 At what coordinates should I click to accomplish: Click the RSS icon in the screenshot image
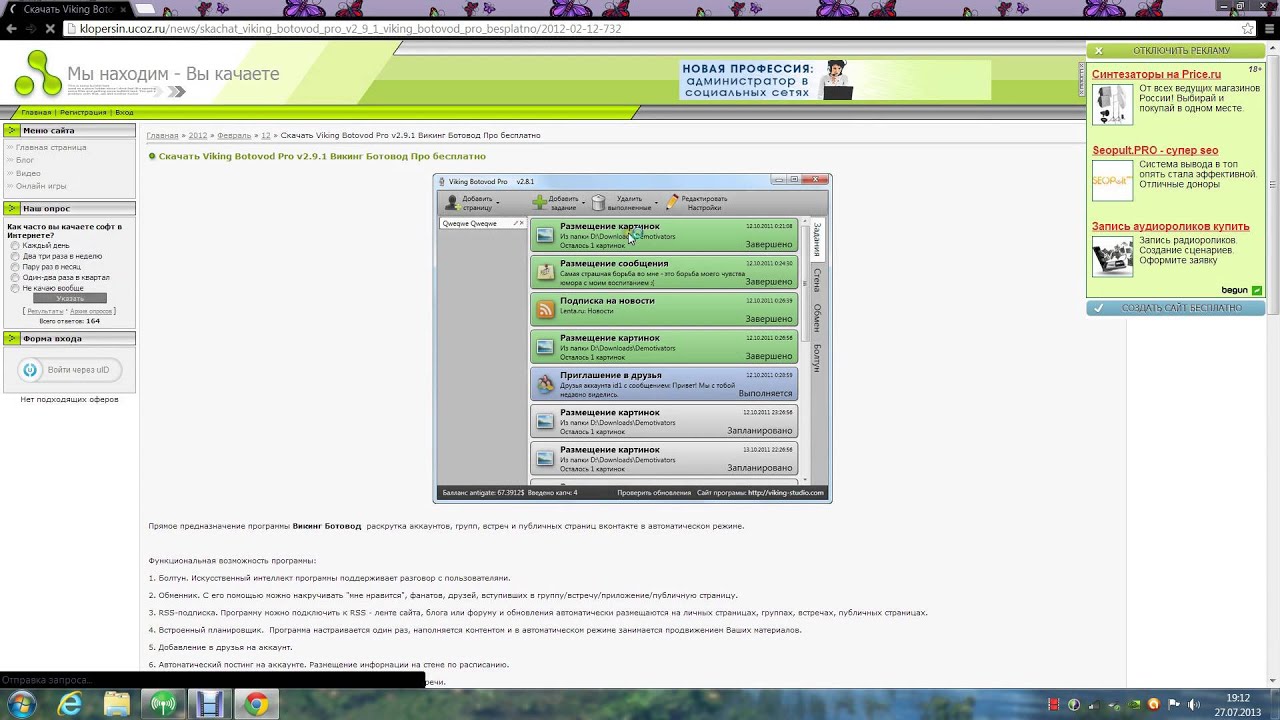[545, 310]
